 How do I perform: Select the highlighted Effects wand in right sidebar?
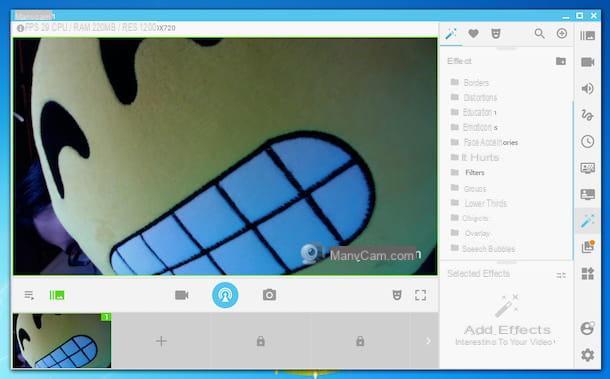(x=587, y=221)
